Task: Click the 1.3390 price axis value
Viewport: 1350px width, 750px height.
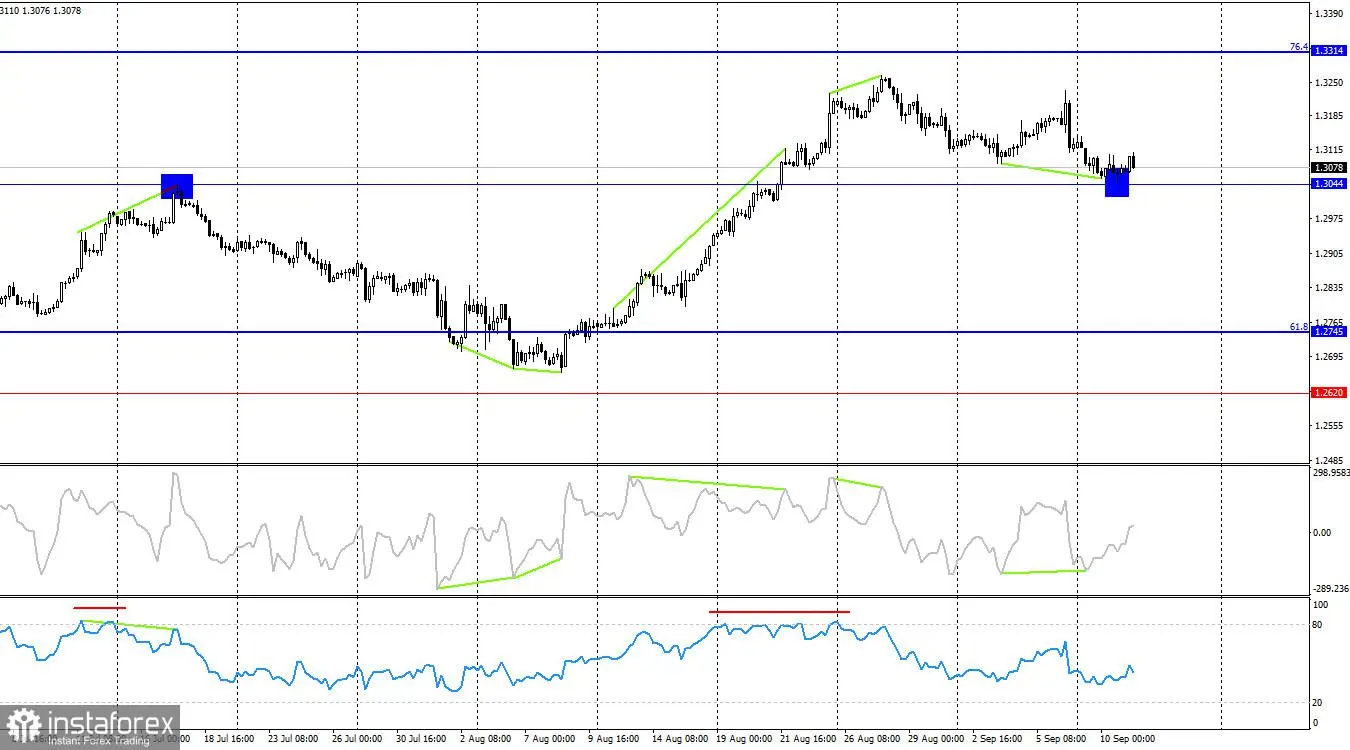Action: (1331, 14)
